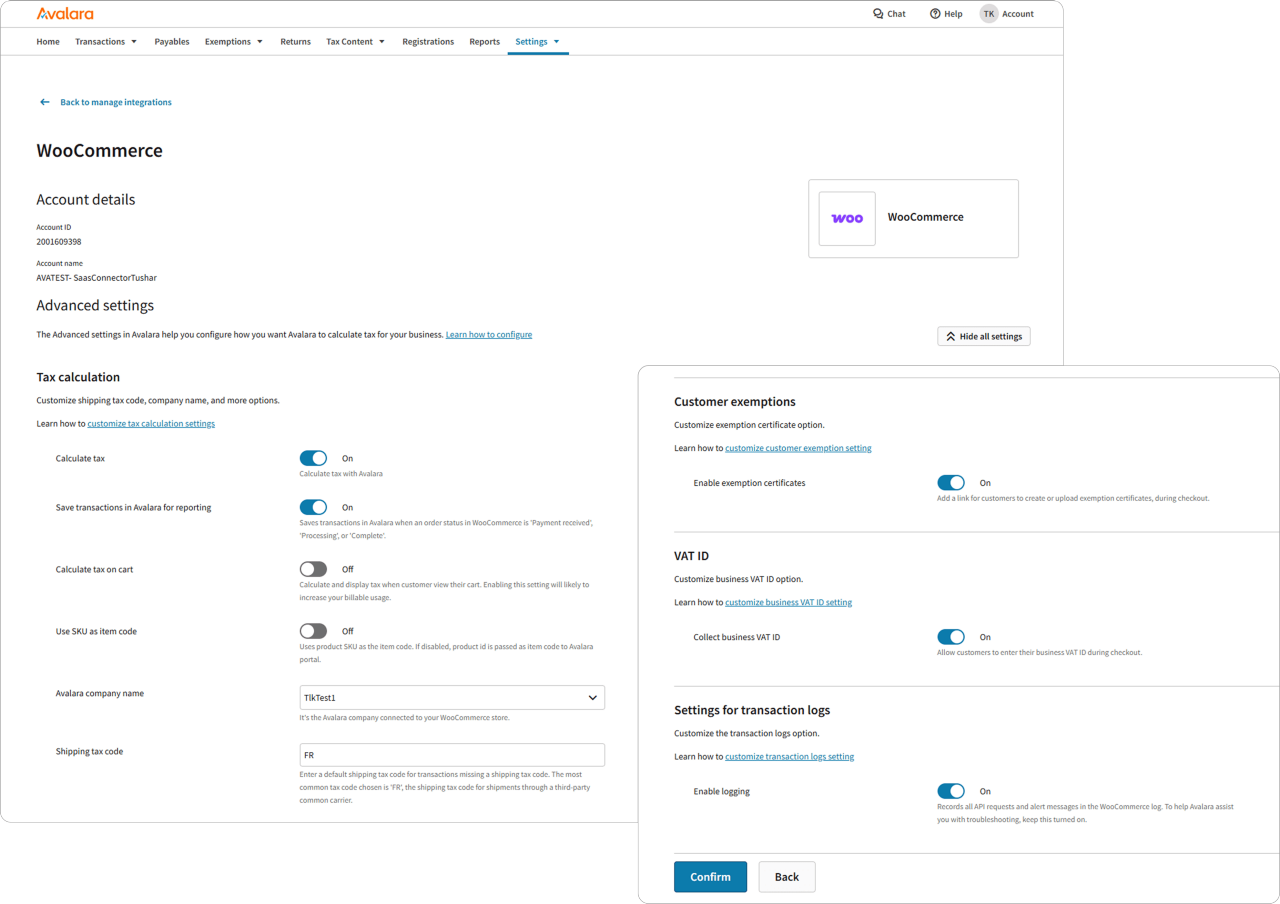Click the Confirm button

point(710,876)
